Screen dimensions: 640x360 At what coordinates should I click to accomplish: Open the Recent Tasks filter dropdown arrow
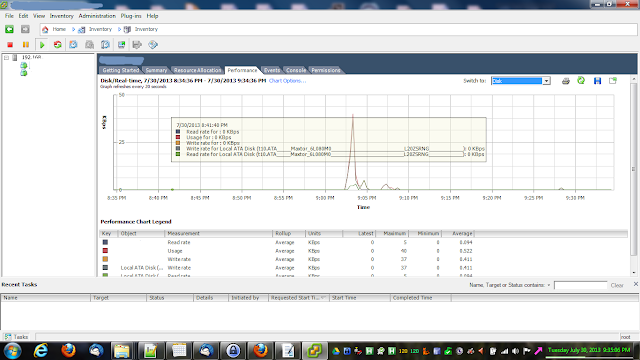click(x=549, y=285)
